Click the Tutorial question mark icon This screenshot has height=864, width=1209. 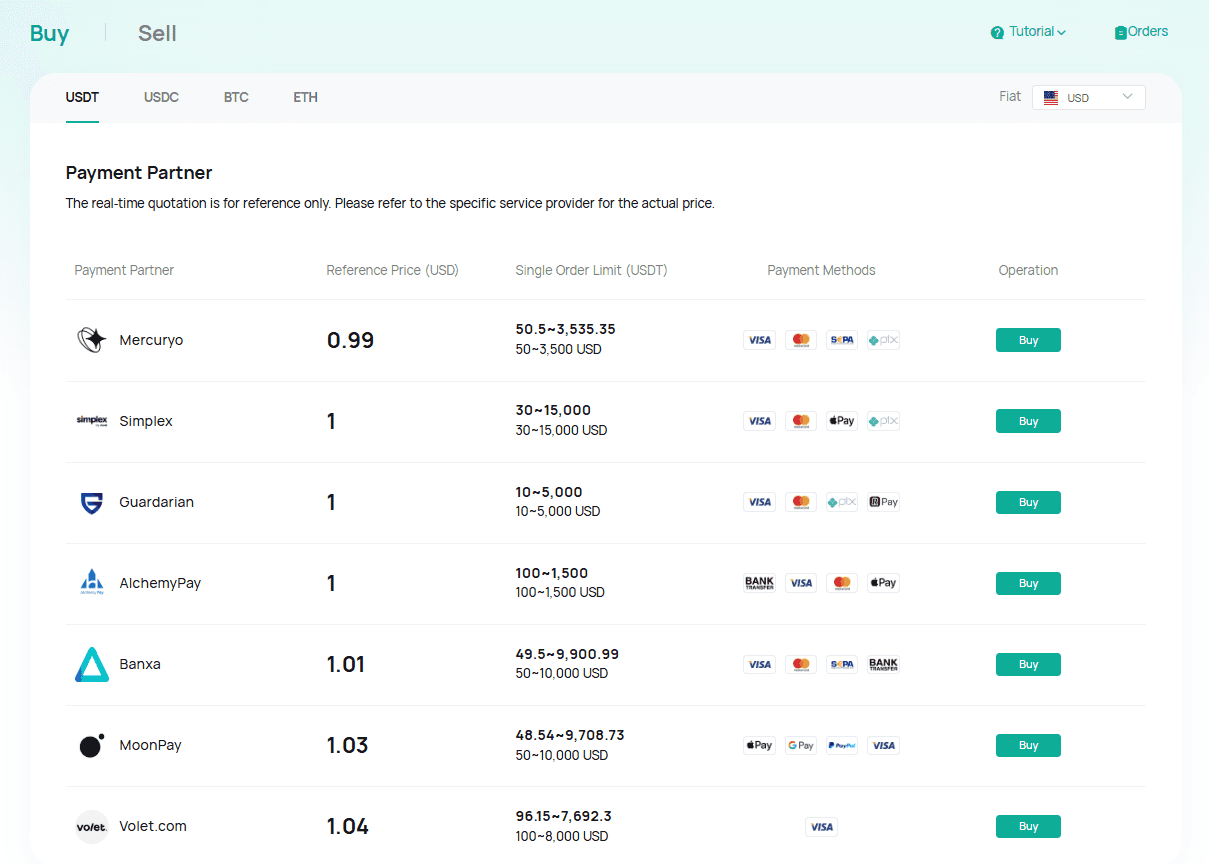[997, 33]
